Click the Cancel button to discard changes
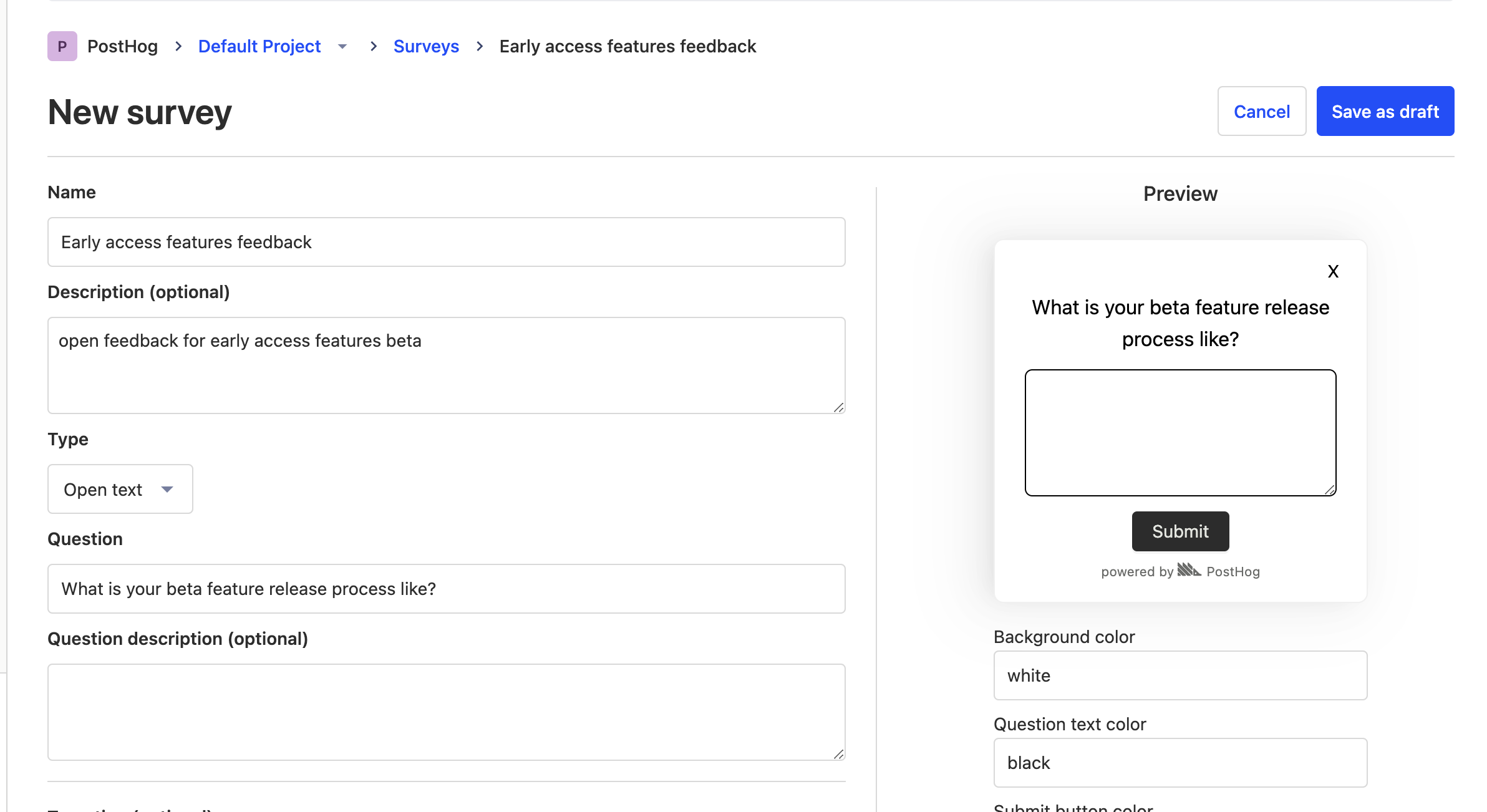The image size is (1487, 812). [1261, 111]
